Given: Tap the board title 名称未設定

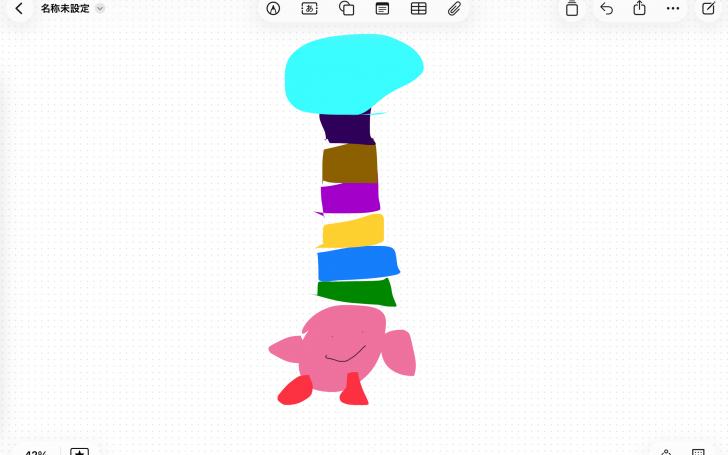Looking at the screenshot, I should pos(65,8).
